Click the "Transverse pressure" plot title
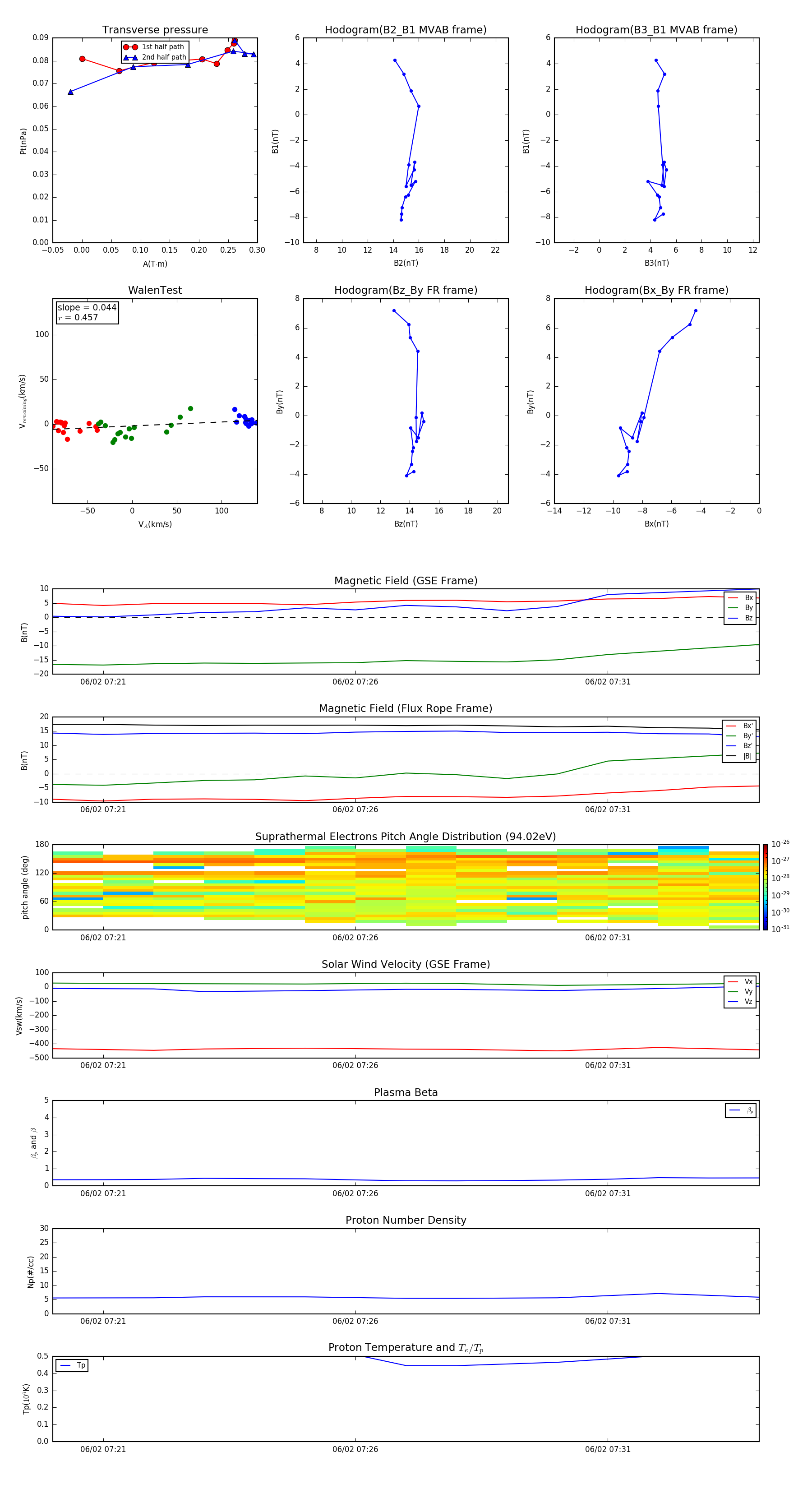 pos(155,30)
